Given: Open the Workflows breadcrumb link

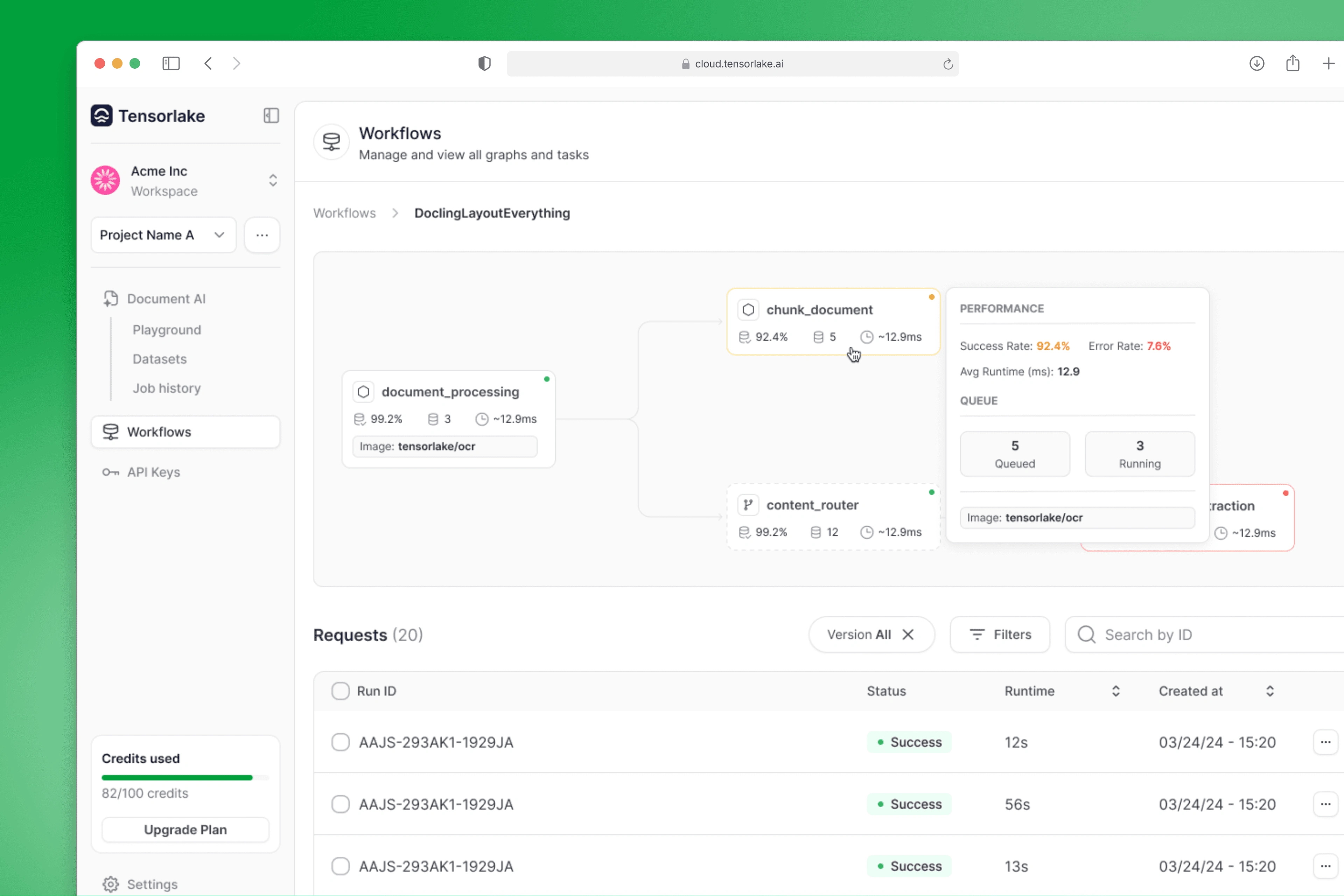Looking at the screenshot, I should coord(344,212).
